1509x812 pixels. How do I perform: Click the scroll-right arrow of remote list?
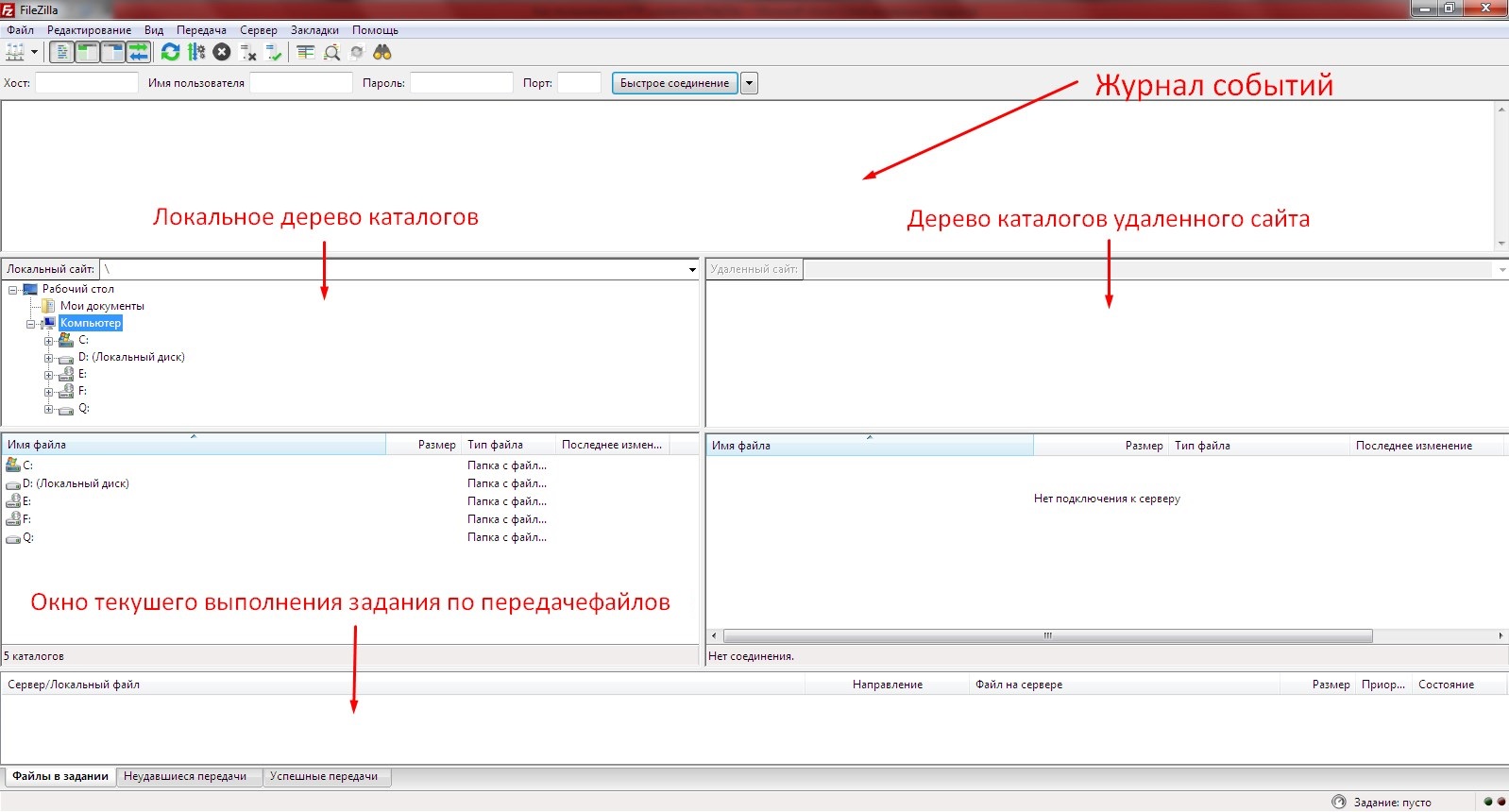[1501, 636]
